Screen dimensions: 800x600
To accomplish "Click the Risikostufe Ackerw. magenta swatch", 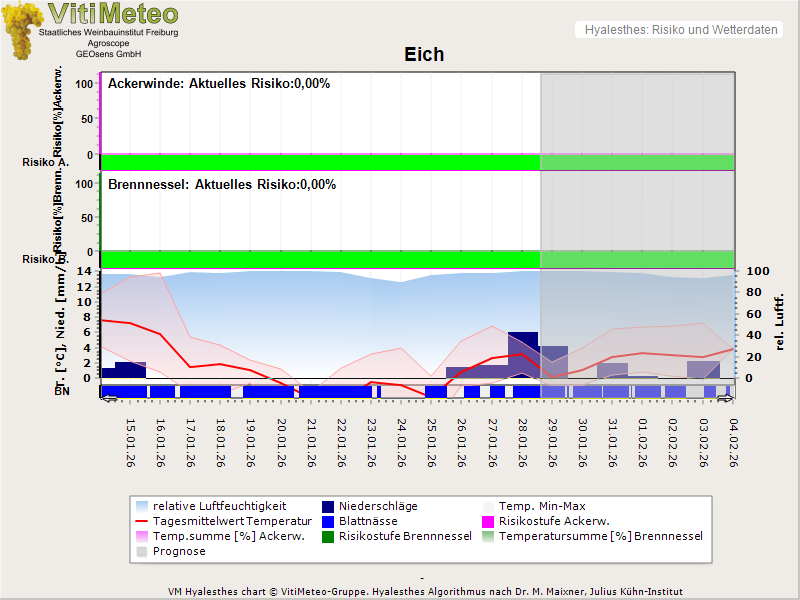I will [x=489, y=521].
